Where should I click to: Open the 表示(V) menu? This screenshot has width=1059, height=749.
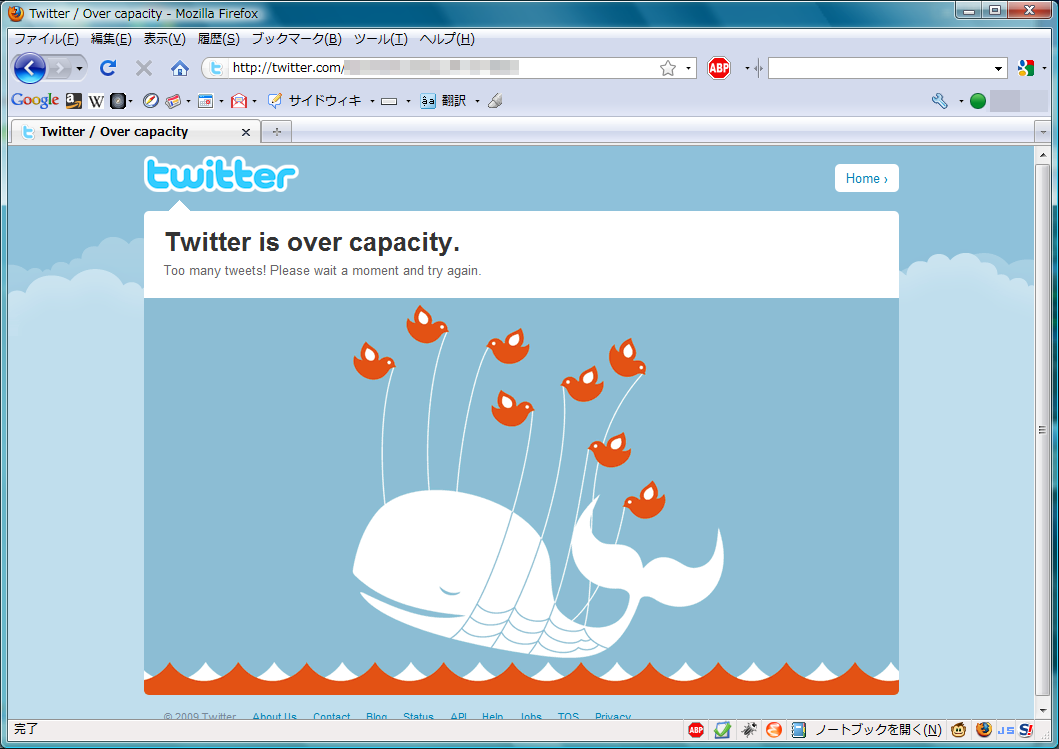(x=164, y=38)
